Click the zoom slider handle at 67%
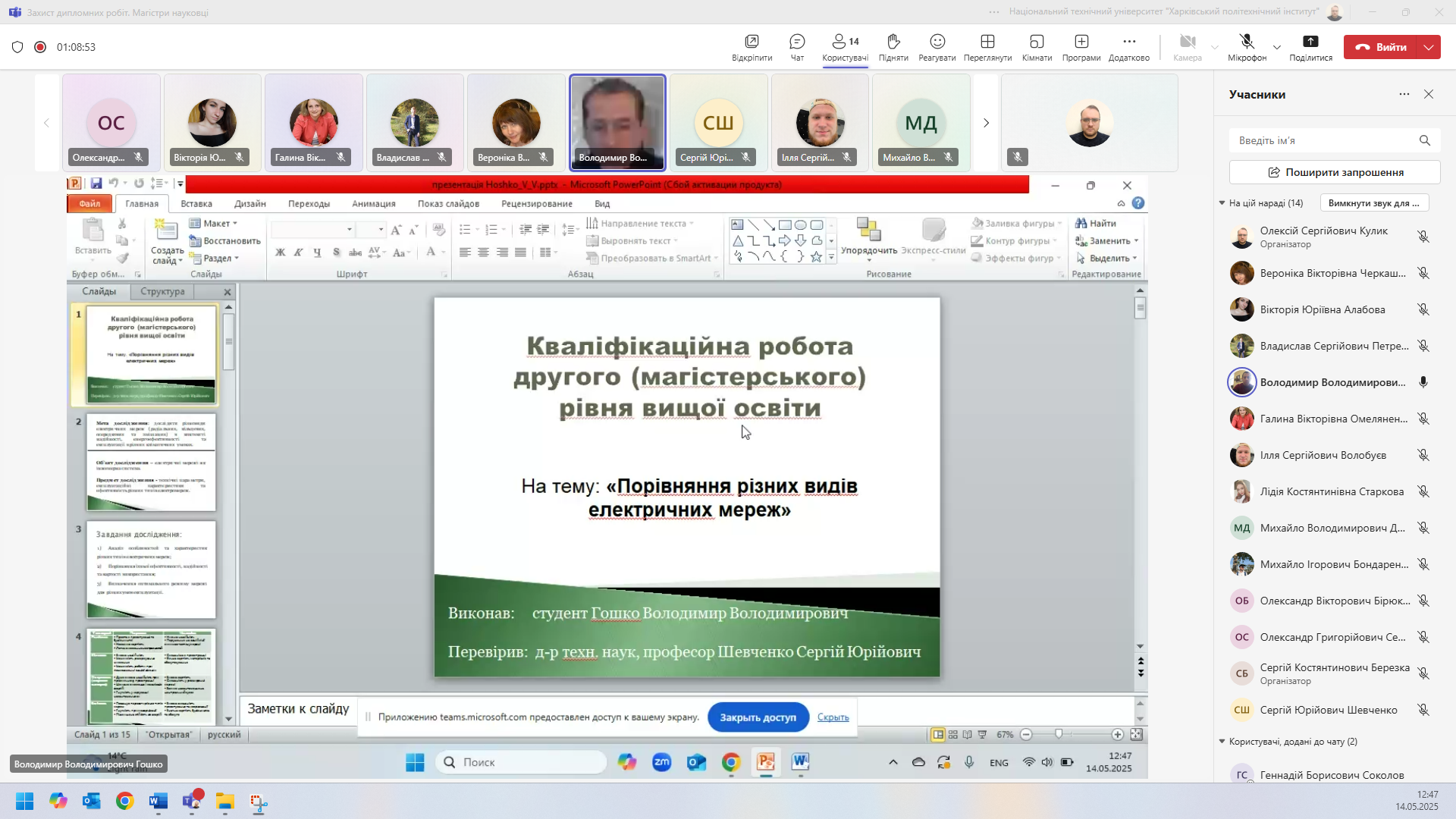 (1059, 734)
